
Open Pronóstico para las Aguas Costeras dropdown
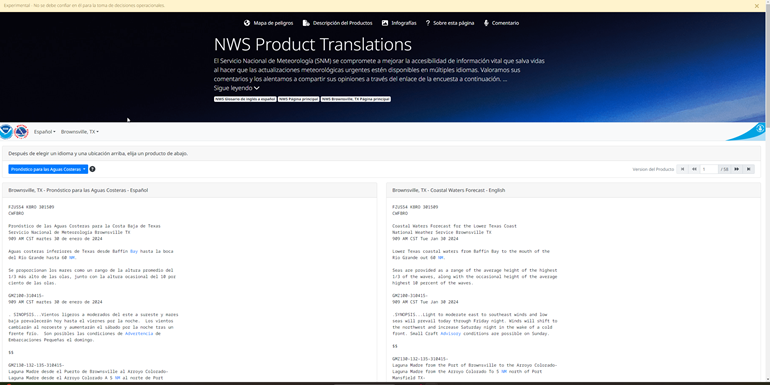pos(48,169)
